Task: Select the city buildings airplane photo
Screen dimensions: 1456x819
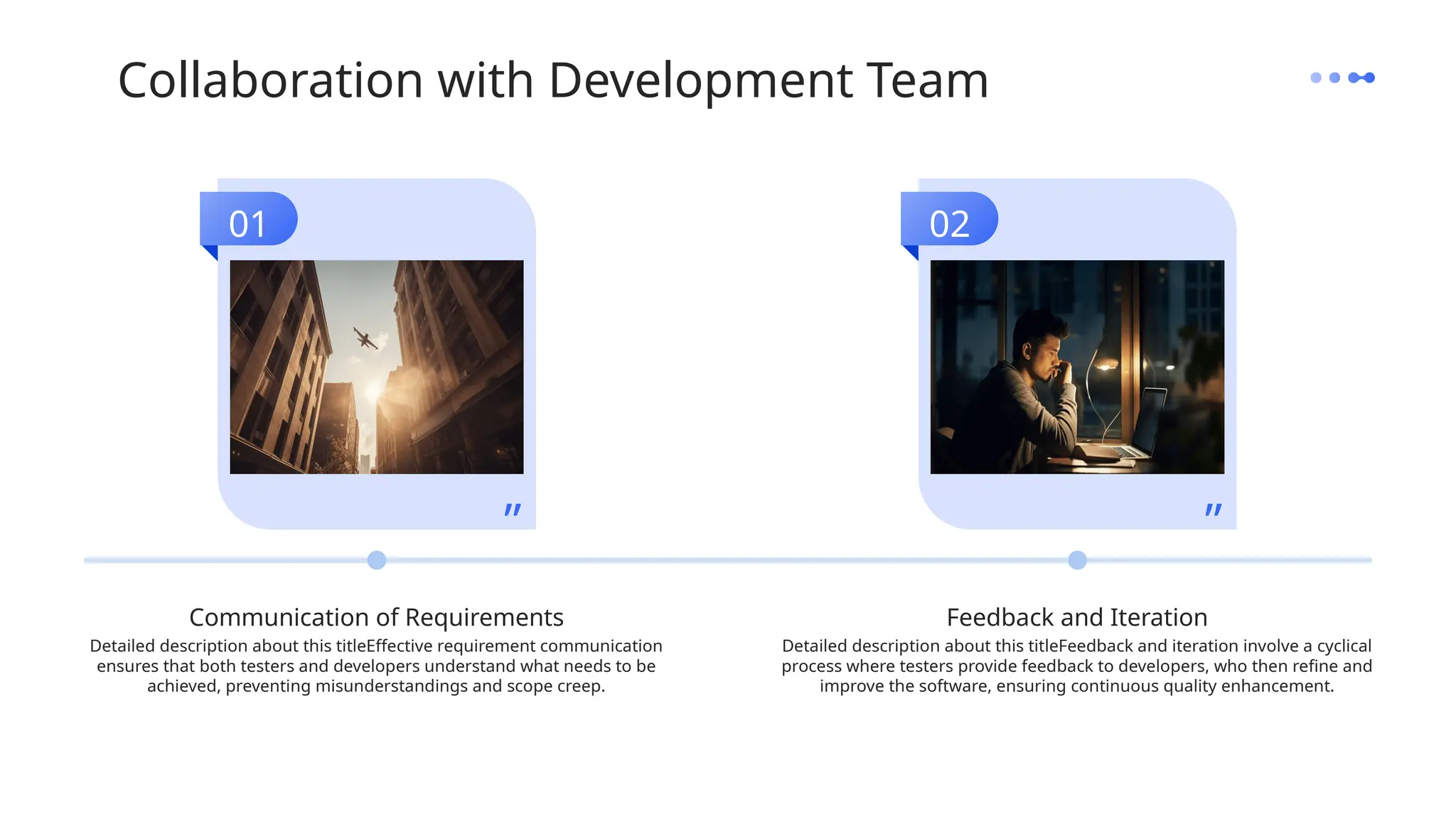Action: [377, 367]
